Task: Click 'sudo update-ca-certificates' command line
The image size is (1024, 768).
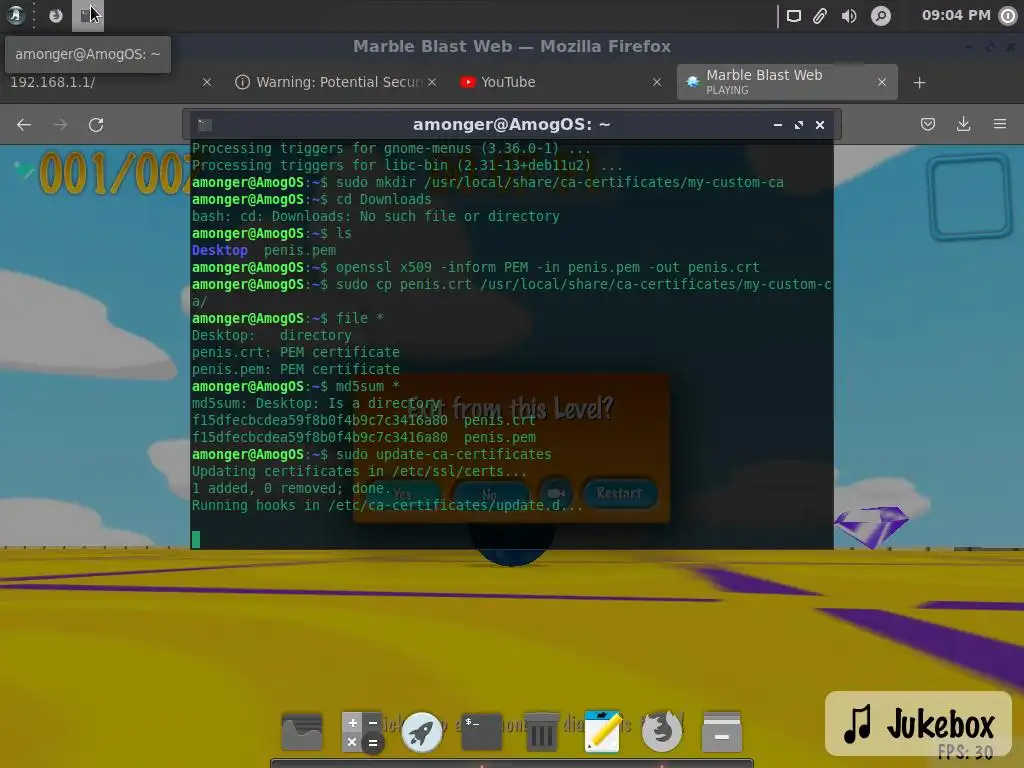Action: point(443,454)
